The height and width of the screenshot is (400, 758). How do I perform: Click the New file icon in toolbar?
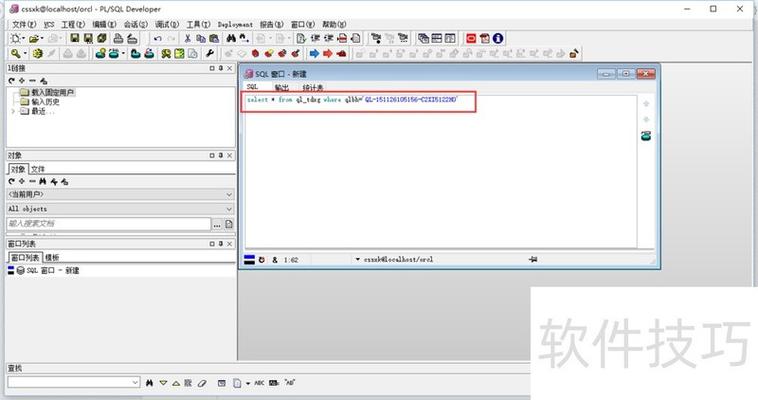coord(15,38)
